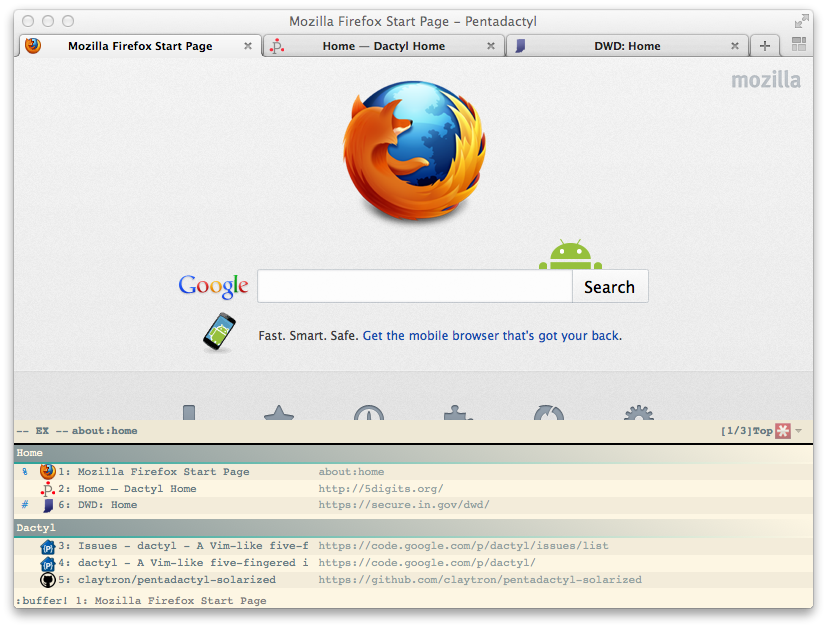Select buffer '4: dactyl - A Vim-like five-fingered'
Screen dimensions: 827x628
(x=414, y=563)
